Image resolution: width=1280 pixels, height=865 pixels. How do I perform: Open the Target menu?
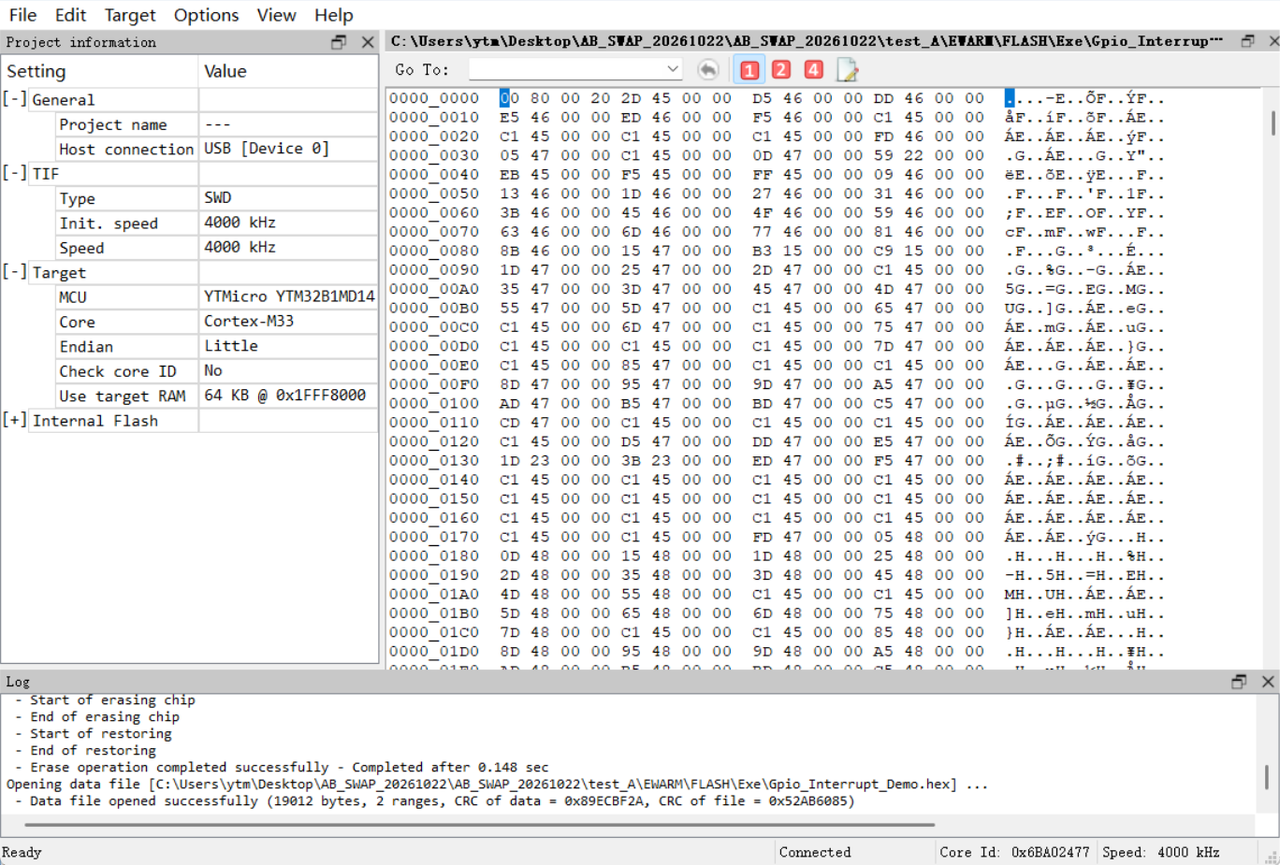(130, 15)
